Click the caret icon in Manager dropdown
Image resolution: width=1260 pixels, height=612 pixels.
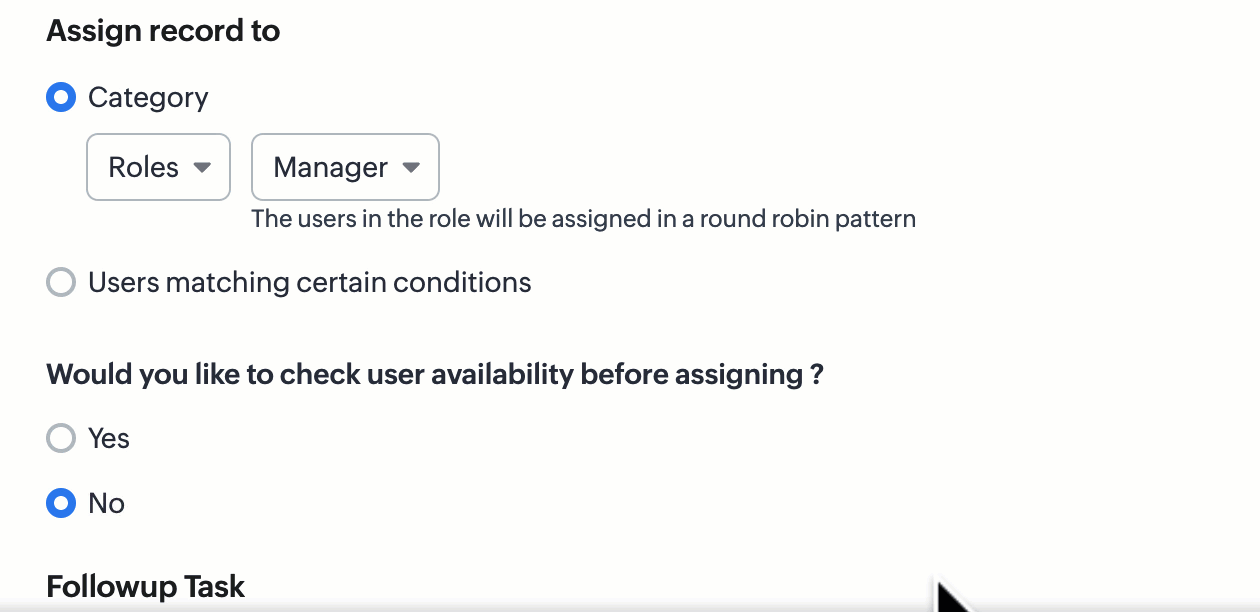point(410,168)
